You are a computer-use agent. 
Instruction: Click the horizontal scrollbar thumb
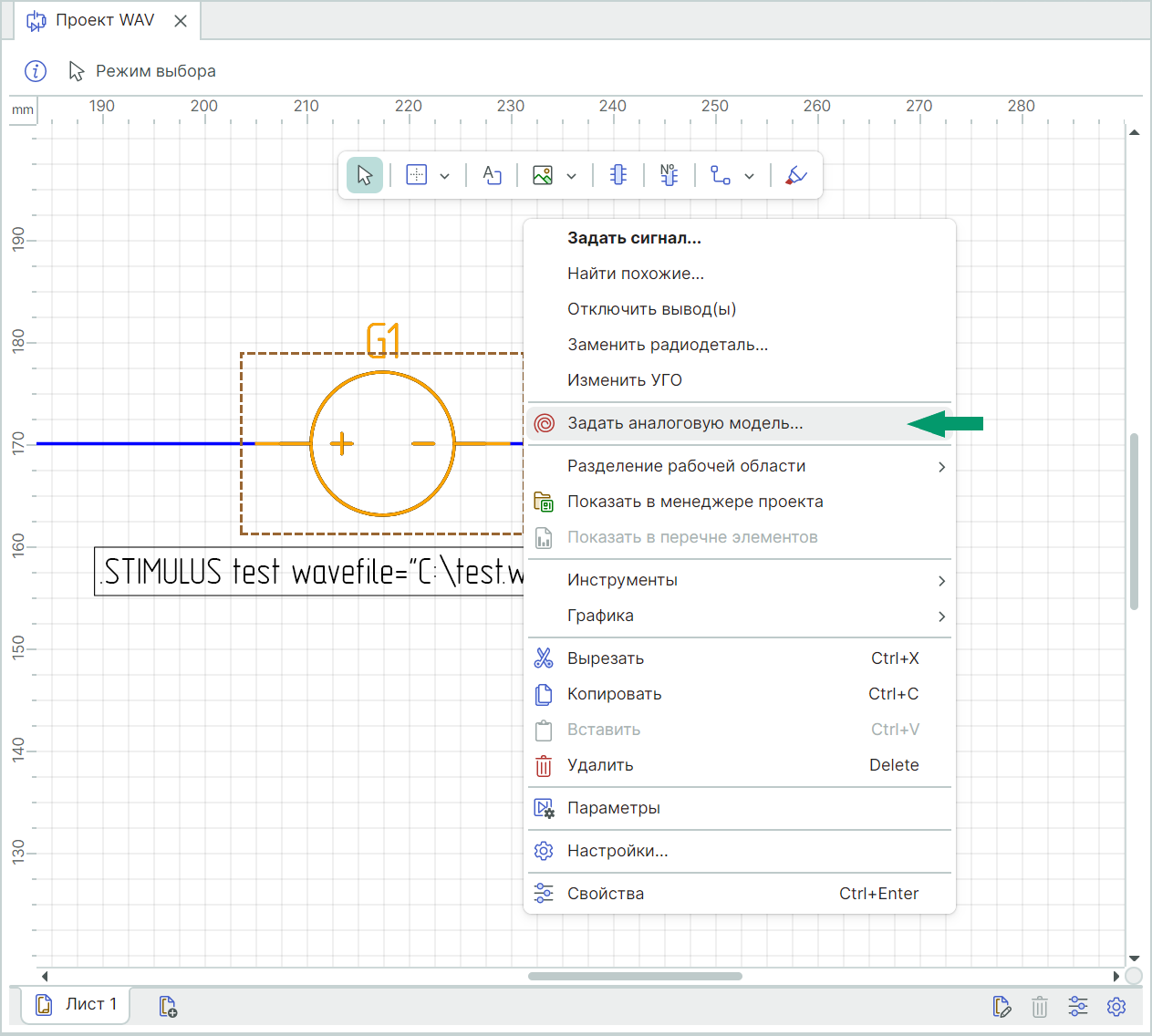click(635, 976)
